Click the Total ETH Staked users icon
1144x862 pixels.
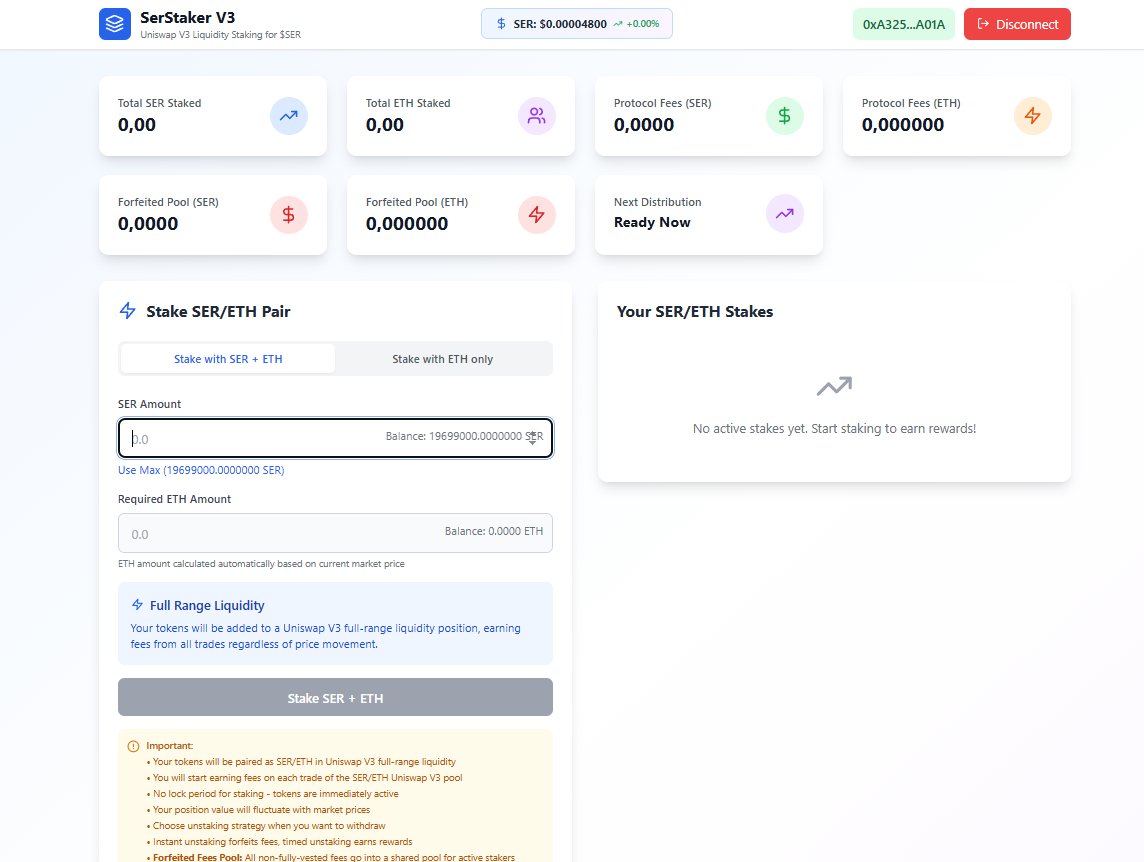tap(537, 116)
